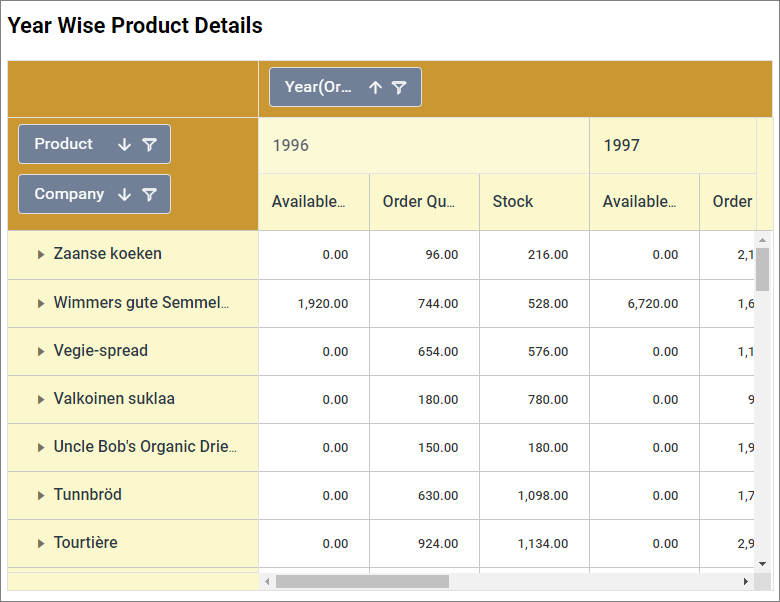Expand the Zaanse koeken row
Screen dimensions: 780x602
pyautogui.click(x=41, y=255)
